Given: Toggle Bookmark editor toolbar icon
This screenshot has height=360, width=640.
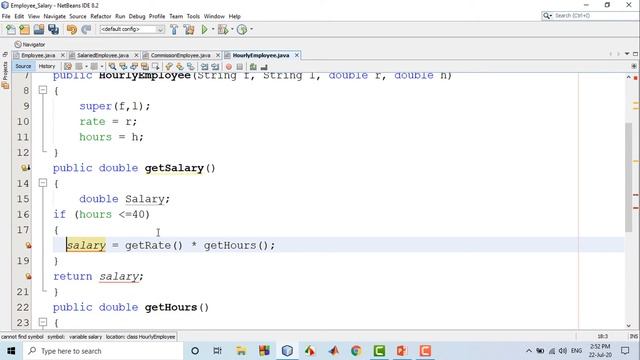Looking at the screenshot, I should pos(191,67).
